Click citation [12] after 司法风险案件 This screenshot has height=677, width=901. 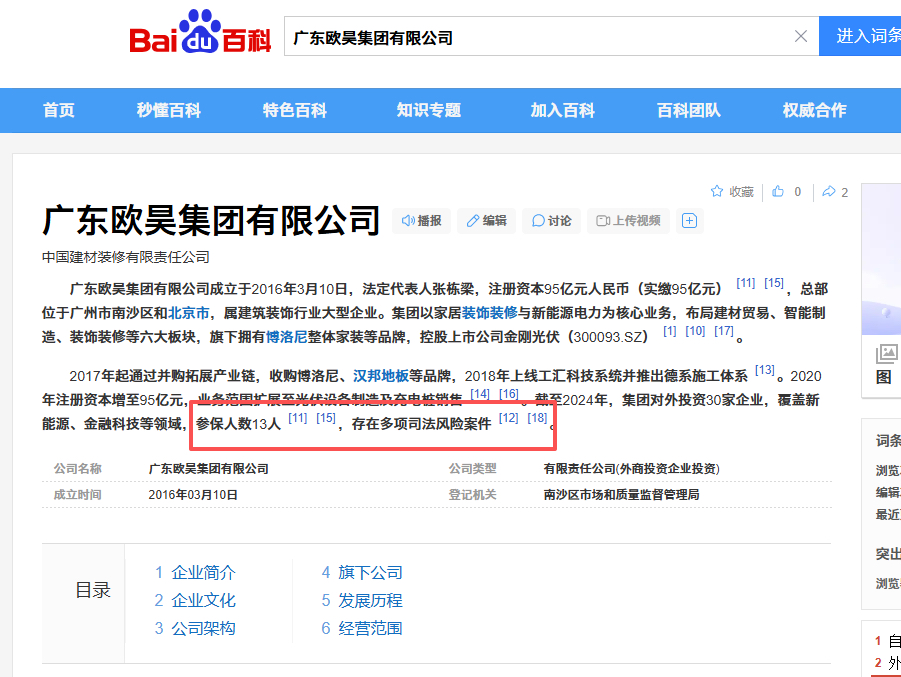tap(508, 418)
